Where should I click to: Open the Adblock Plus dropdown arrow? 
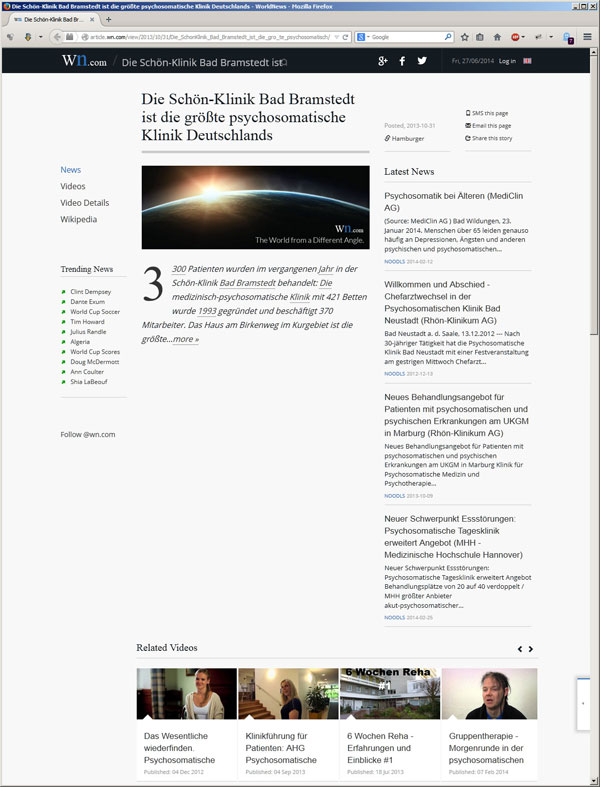[x=523, y=37]
